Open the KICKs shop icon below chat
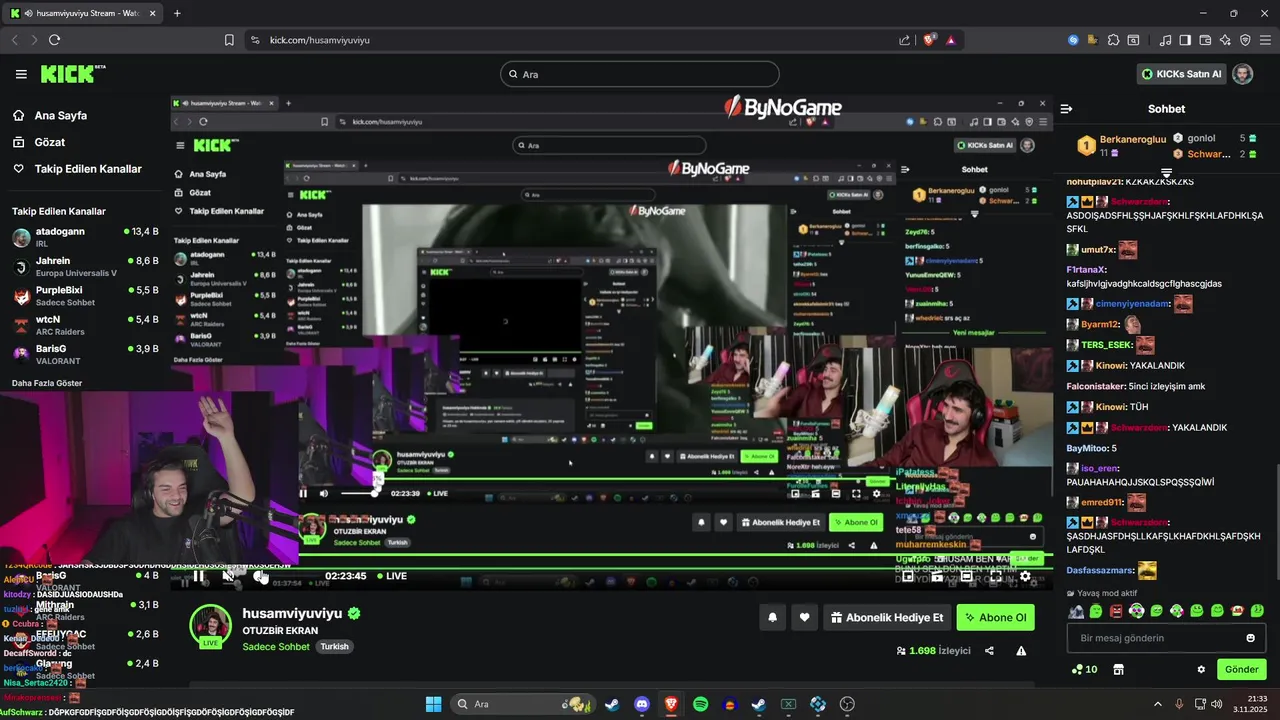The image size is (1280, 720). [1118, 669]
